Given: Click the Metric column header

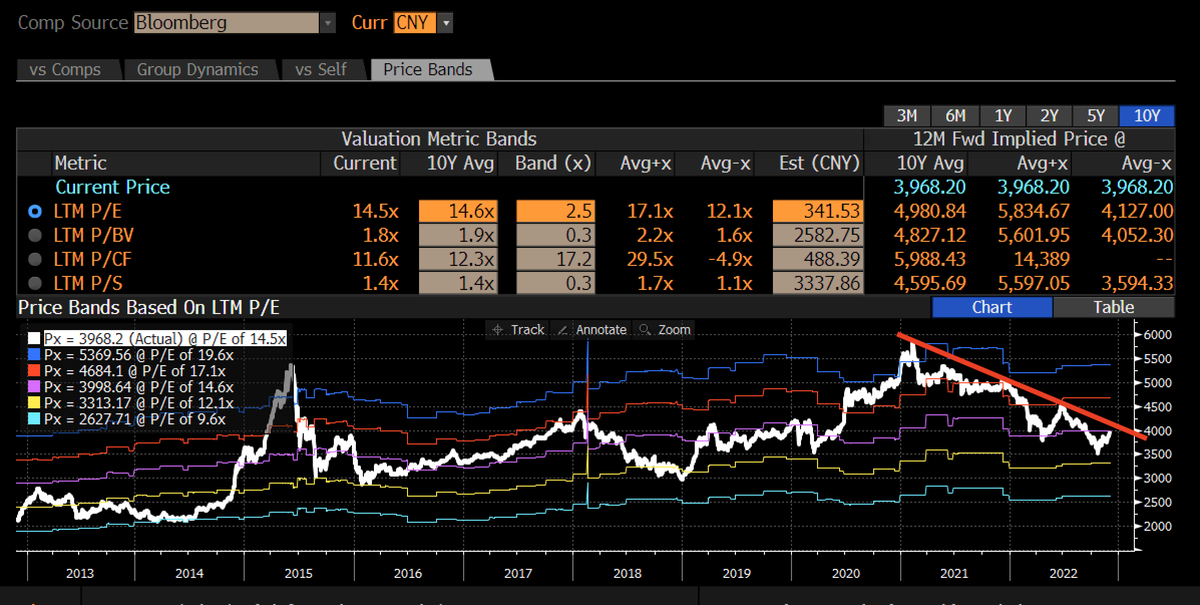Looking at the screenshot, I should pos(80,162).
